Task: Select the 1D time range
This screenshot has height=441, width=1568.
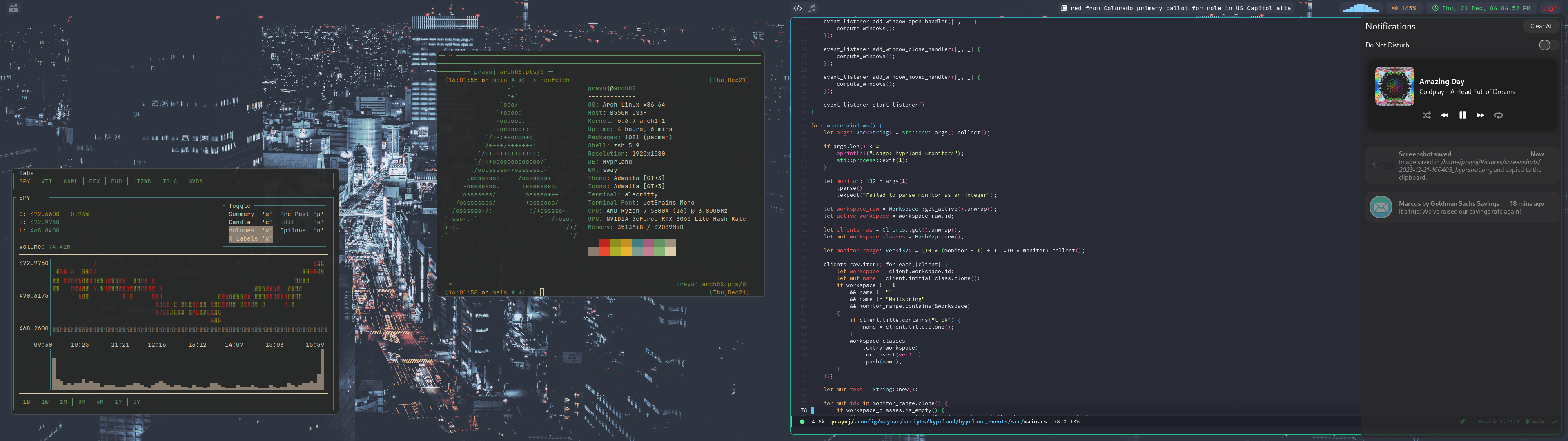Action: pyautogui.click(x=26, y=402)
